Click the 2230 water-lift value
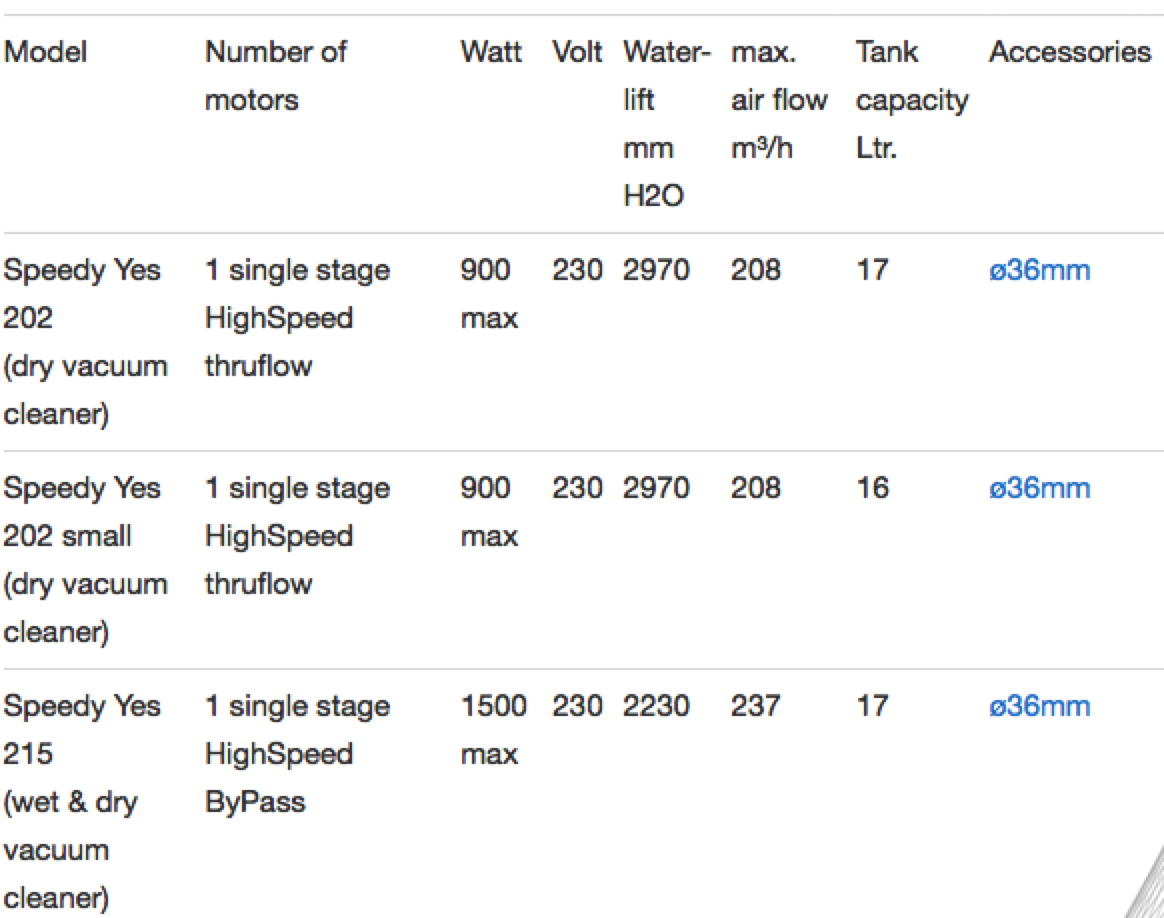This screenshot has height=918, width=1164. coord(656,706)
